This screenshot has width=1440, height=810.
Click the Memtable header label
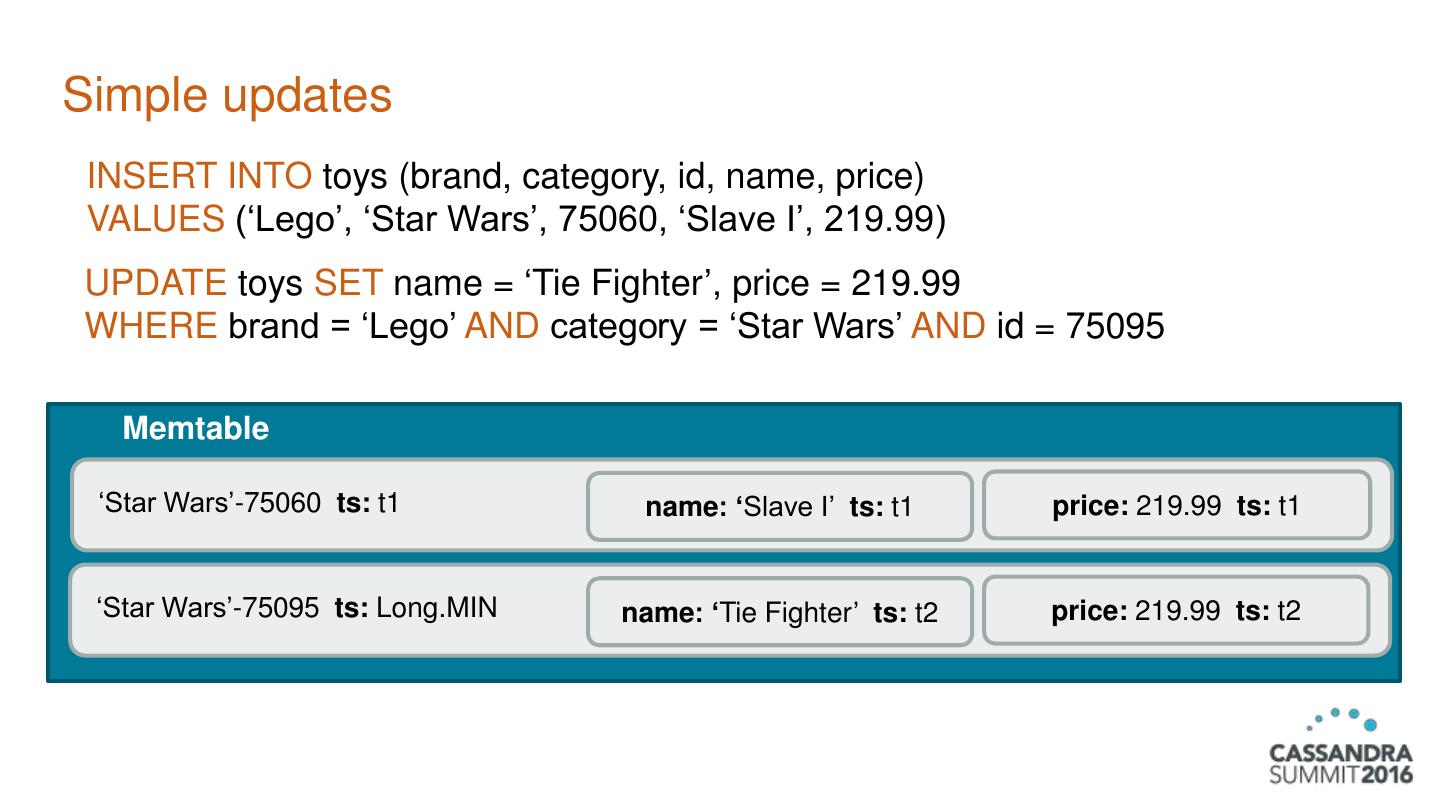(x=196, y=429)
